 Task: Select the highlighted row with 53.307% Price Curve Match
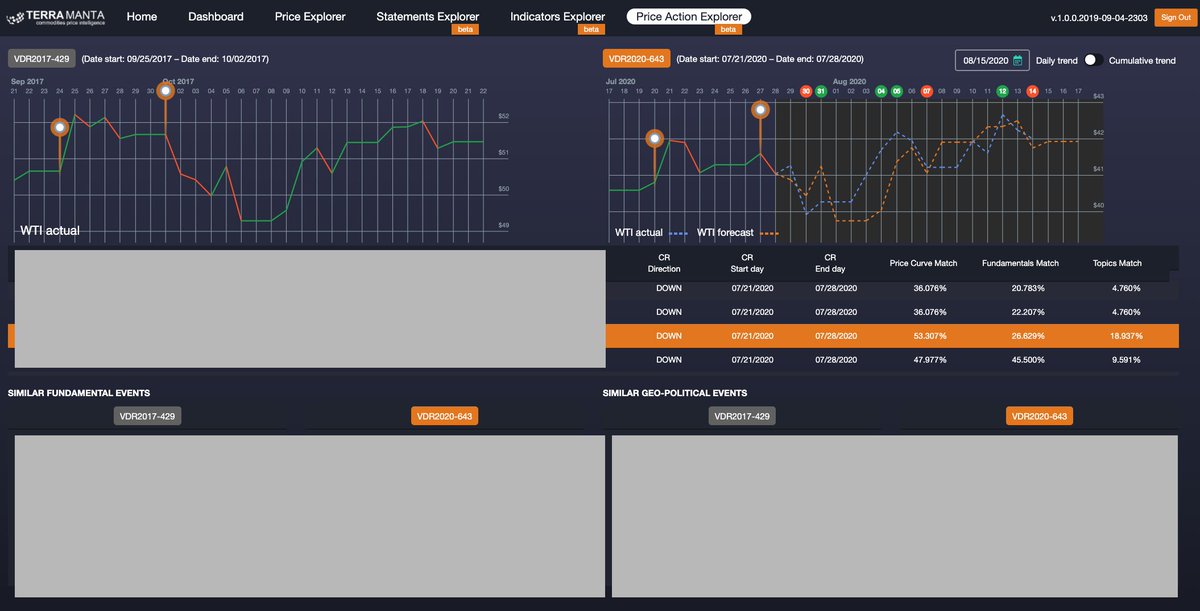[900, 335]
